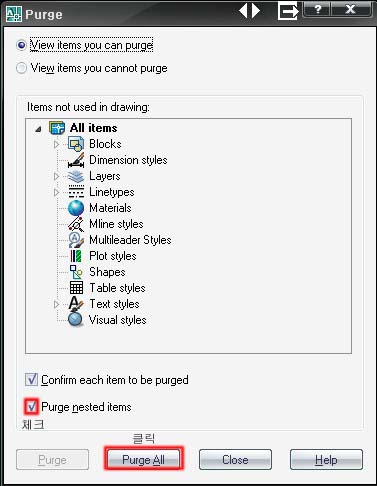Screen dimensions: 377x486
Task: Select the Visual styles icon
Action: pos(76,319)
